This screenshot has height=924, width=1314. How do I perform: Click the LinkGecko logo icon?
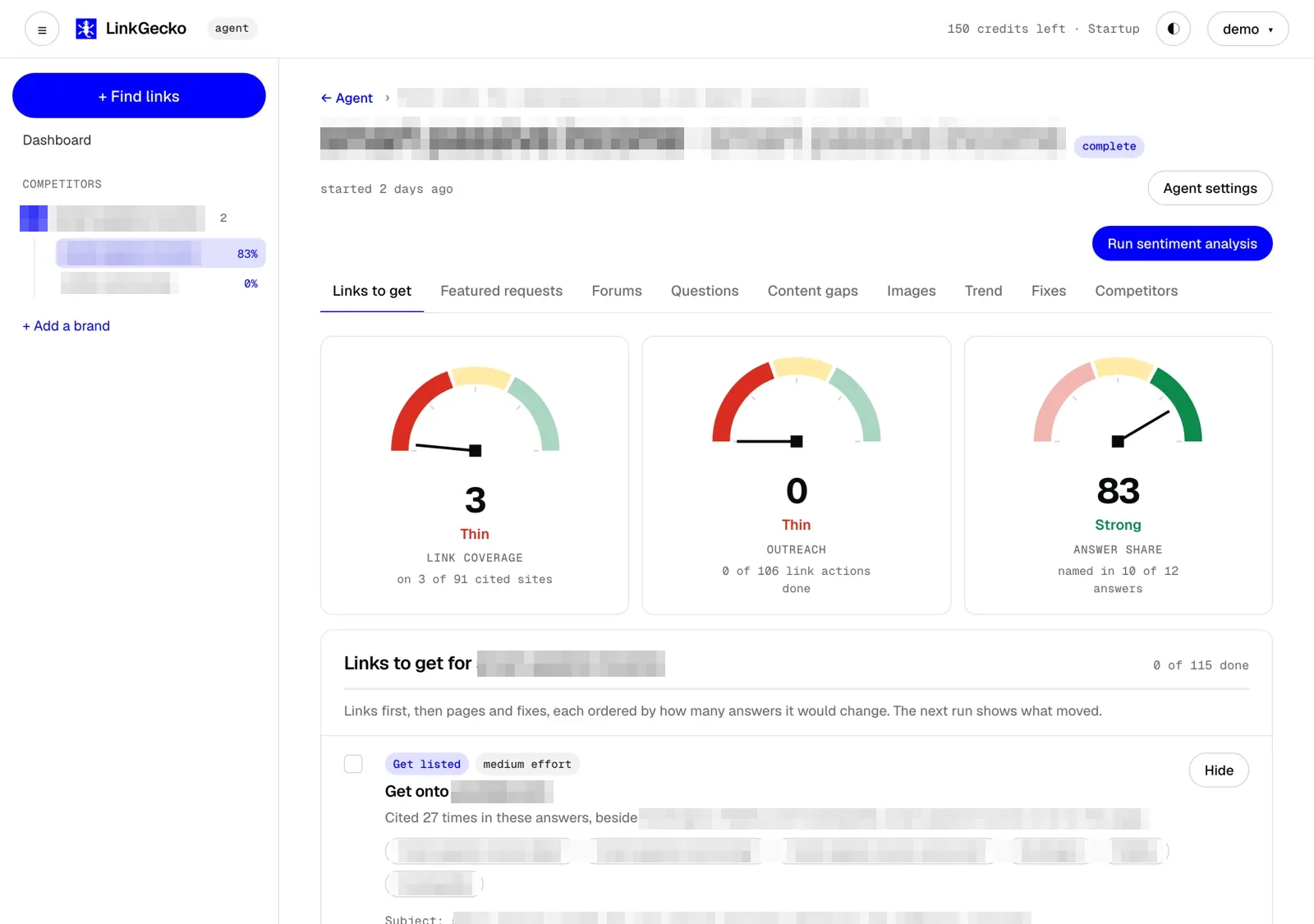(86, 29)
